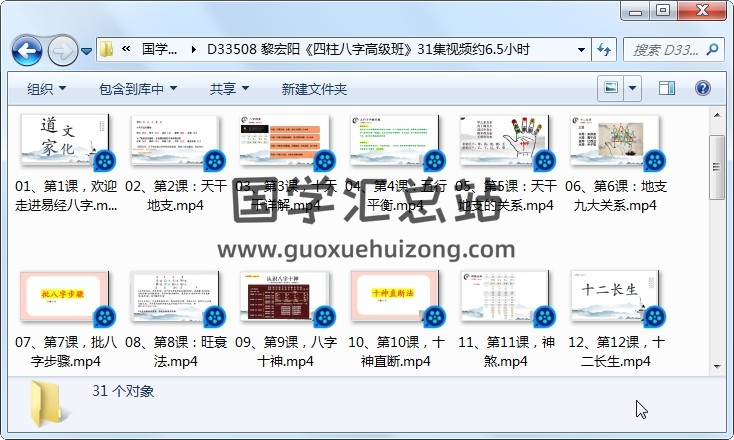Click the change view icon button
Viewport: 734px width, 440px height.
[610, 88]
